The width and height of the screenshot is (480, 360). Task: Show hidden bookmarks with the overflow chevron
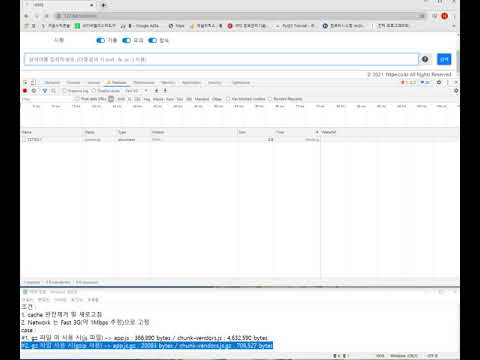pyautogui.click(x=454, y=26)
